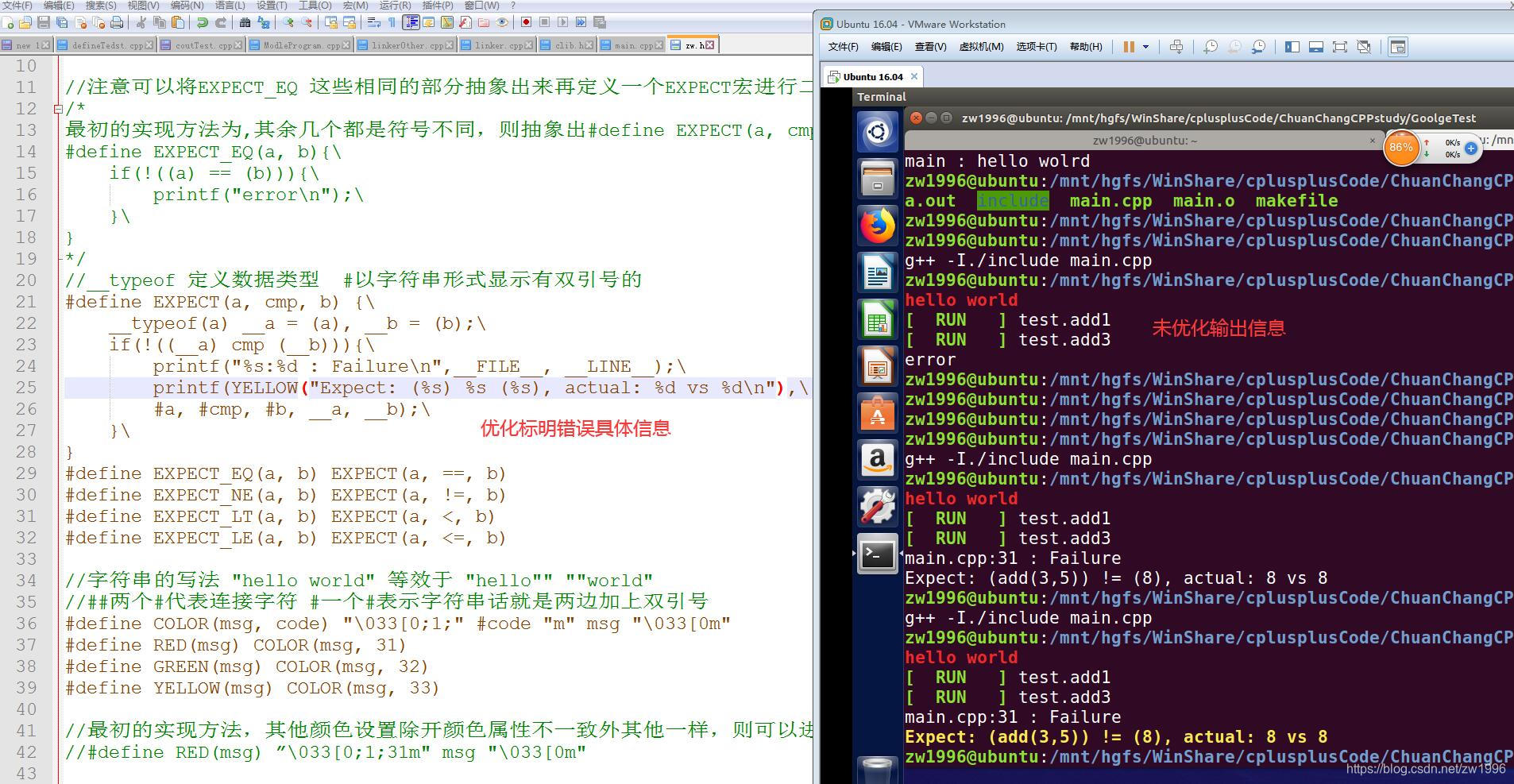Expand the power options dropdown arrow in VMware

coord(1145,47)
